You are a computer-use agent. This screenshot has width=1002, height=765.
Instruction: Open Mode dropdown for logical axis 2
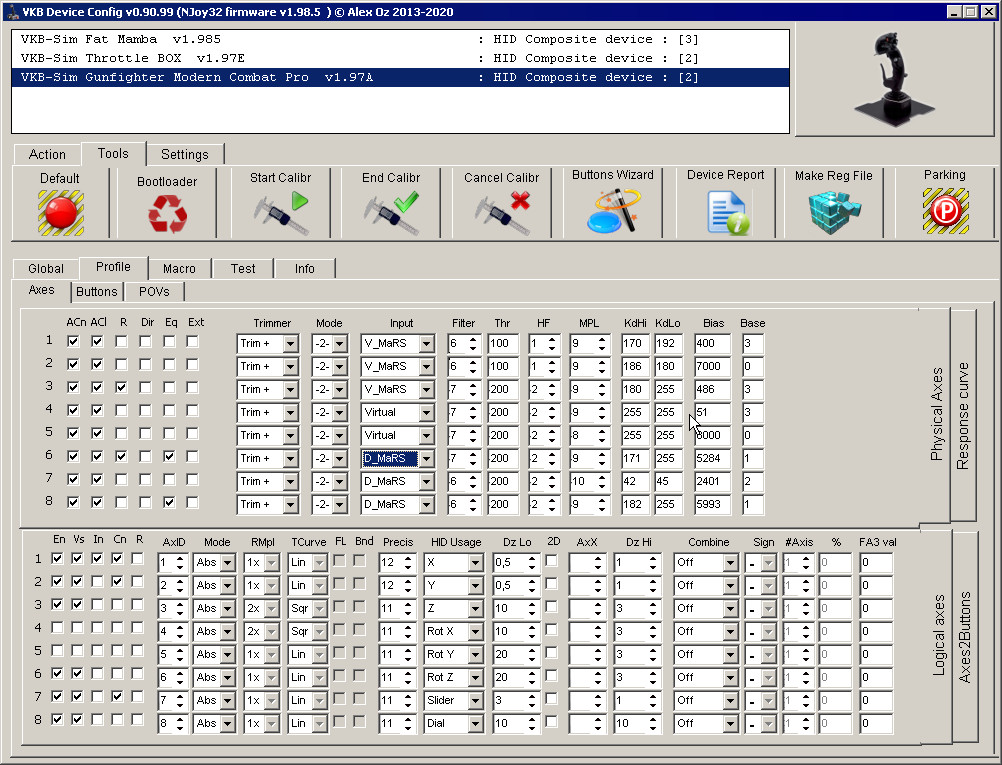point(227,585)
